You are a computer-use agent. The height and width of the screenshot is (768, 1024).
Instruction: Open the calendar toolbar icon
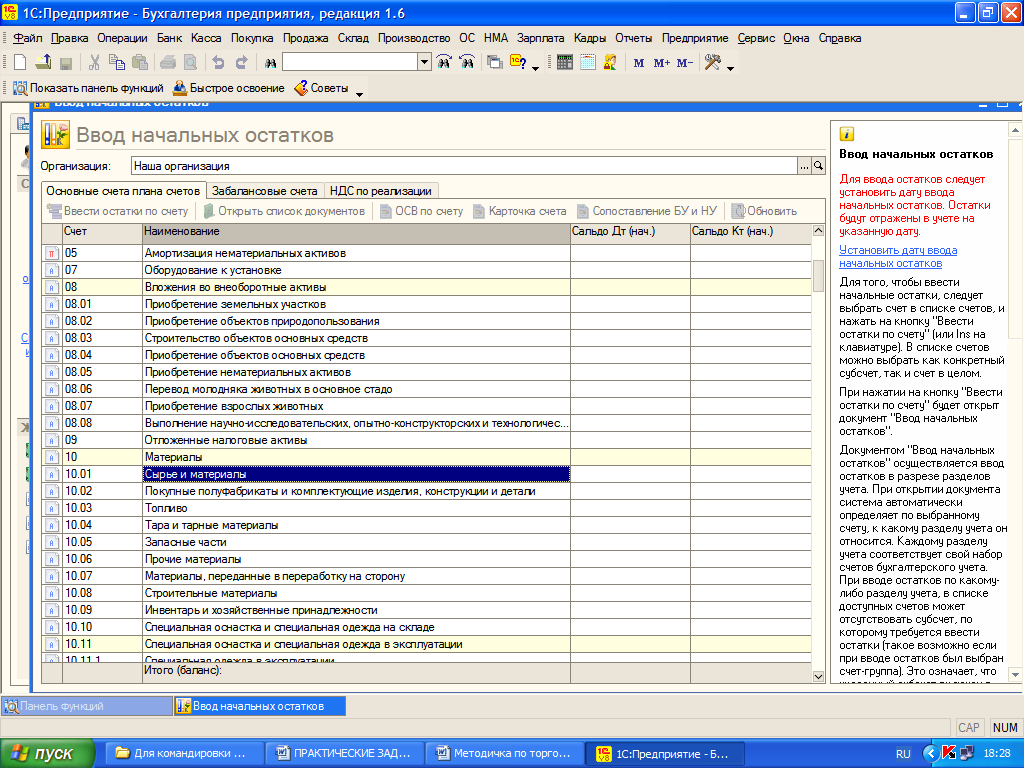coord(588,63)
